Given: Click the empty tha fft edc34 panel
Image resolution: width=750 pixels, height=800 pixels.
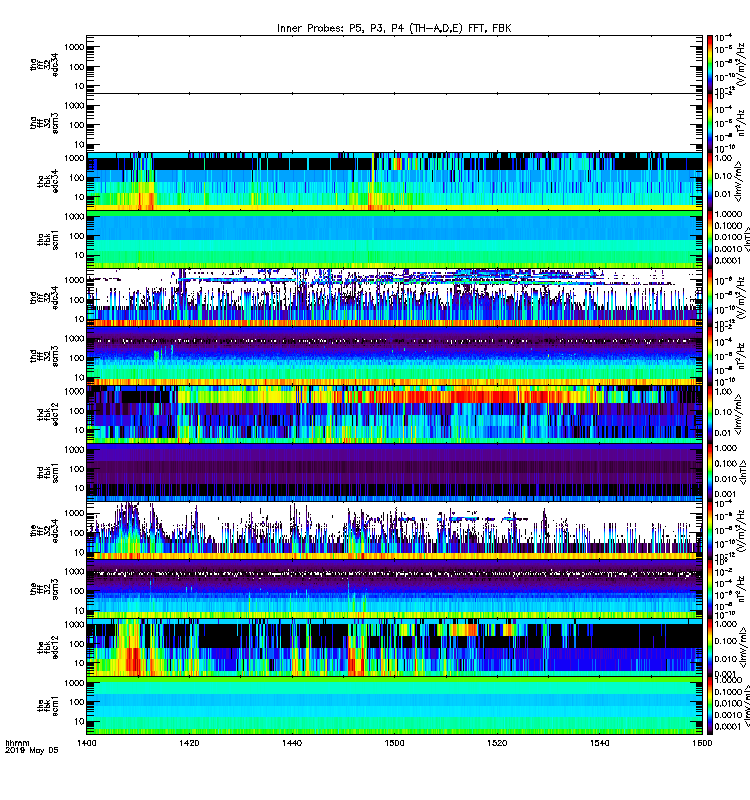Looking at the screenshot, I should pyautogui.click(x=394, y=64).
